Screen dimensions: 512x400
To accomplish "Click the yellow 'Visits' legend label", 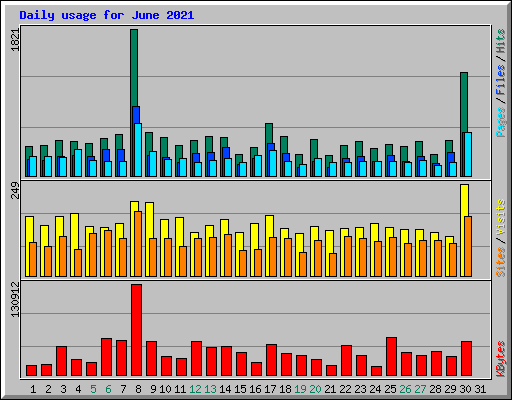I will click(500, 218).
